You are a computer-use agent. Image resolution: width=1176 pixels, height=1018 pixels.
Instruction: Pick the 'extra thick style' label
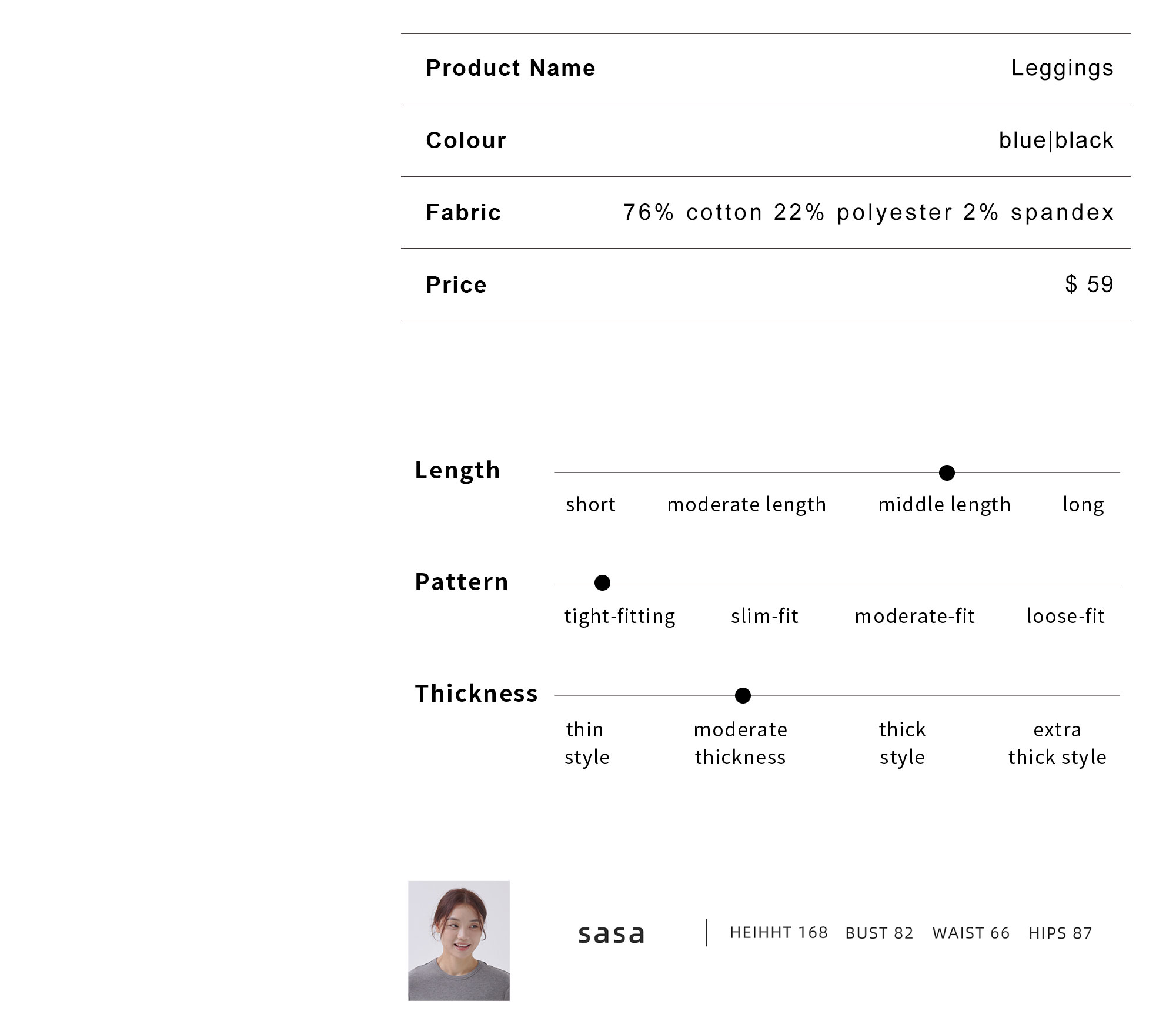pyautogui.click(x=1057, y=744)
